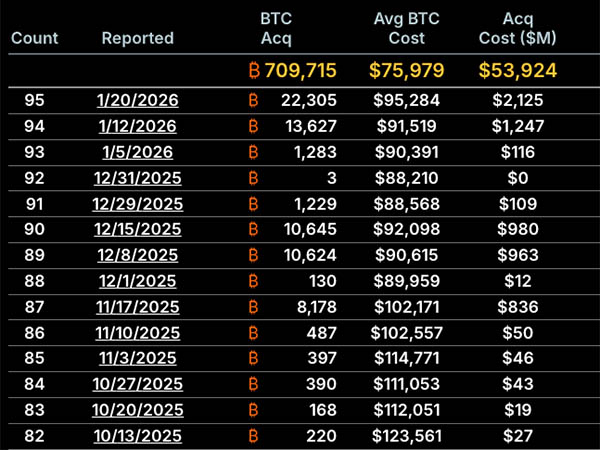Click the Bitcoin icon in the 12/31/2025 row
Screen dimensions: 600x450
click(252, 178)
